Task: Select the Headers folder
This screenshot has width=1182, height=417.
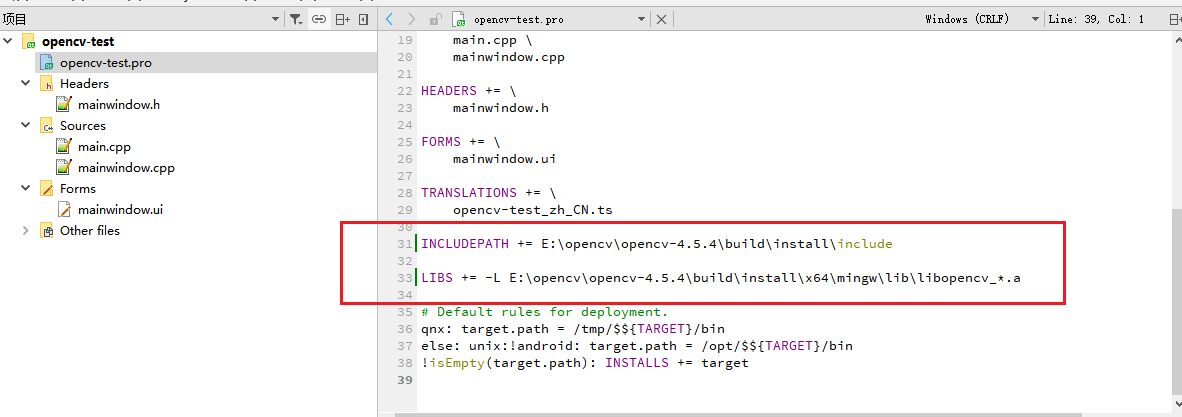Action: (84, 84)
